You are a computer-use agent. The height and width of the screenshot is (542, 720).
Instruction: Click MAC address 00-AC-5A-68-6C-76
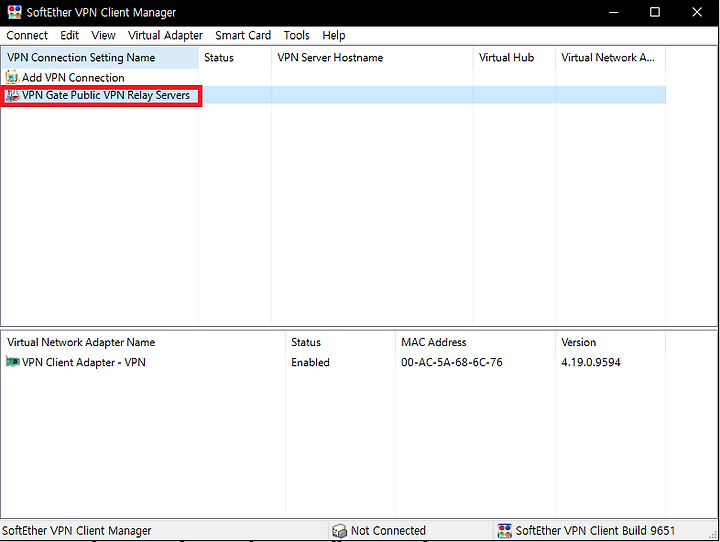click(x=452, y=362)
